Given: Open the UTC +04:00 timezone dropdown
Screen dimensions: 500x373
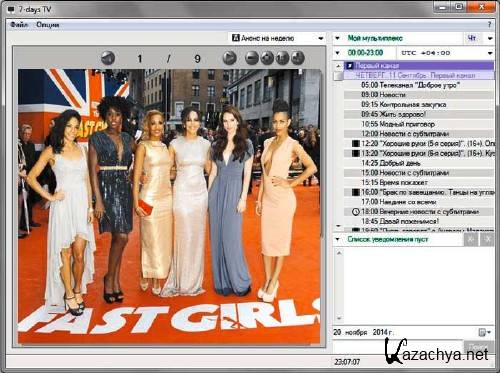Looking at the screenshot, I should coord(490,53).
